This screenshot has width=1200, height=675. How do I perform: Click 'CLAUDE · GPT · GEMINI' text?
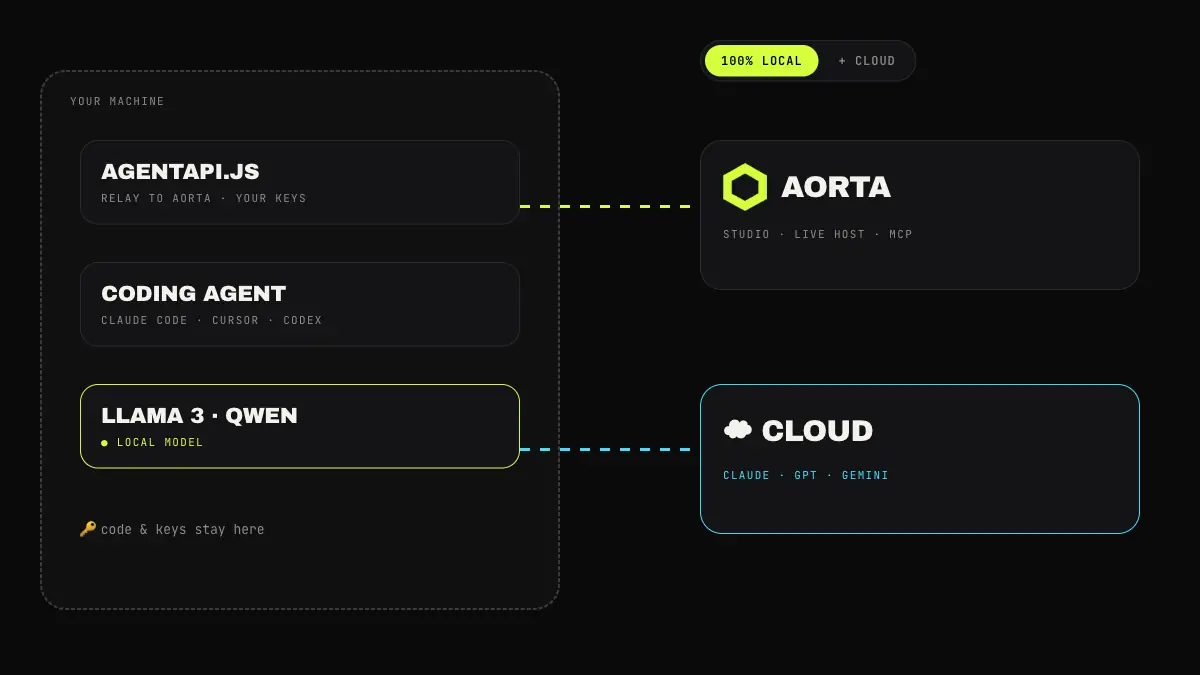(806, 476)
